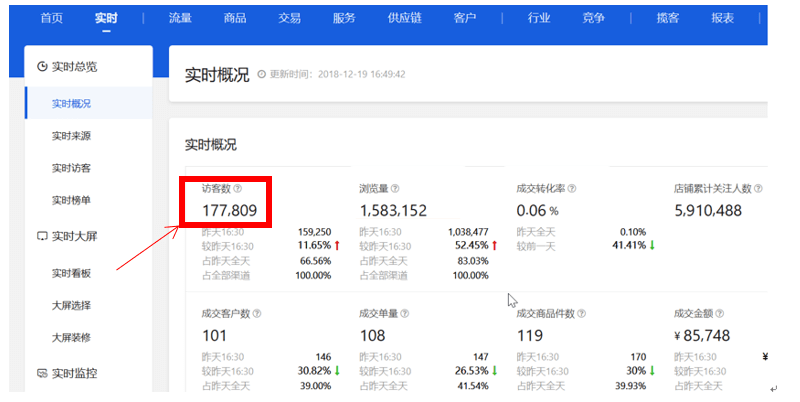Click the 41.41% conversion change value
800x402 pixels.
(x=629, y=245)
